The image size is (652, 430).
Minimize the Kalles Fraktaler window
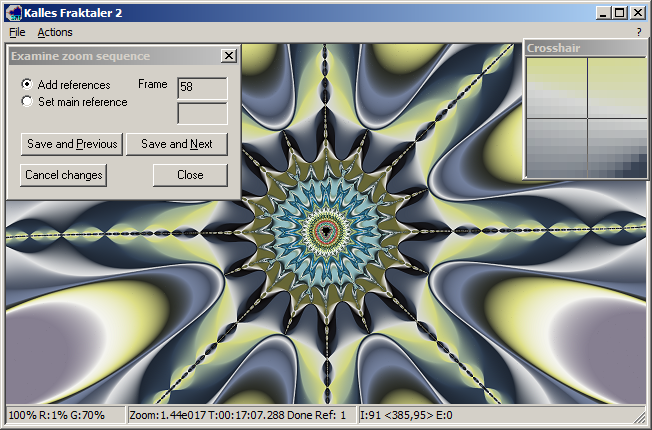pyautogui.click(x=604, y=12)
